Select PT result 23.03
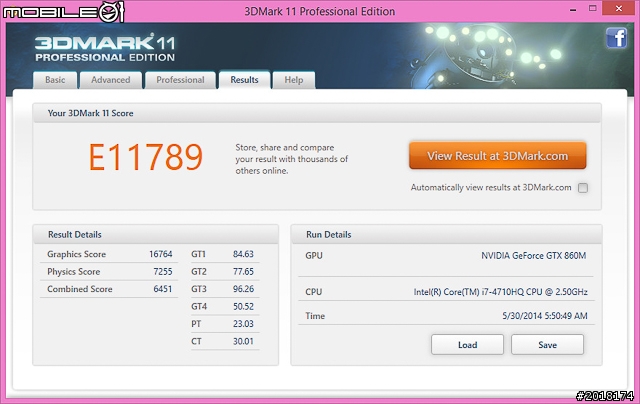 [x=243, y=324]
